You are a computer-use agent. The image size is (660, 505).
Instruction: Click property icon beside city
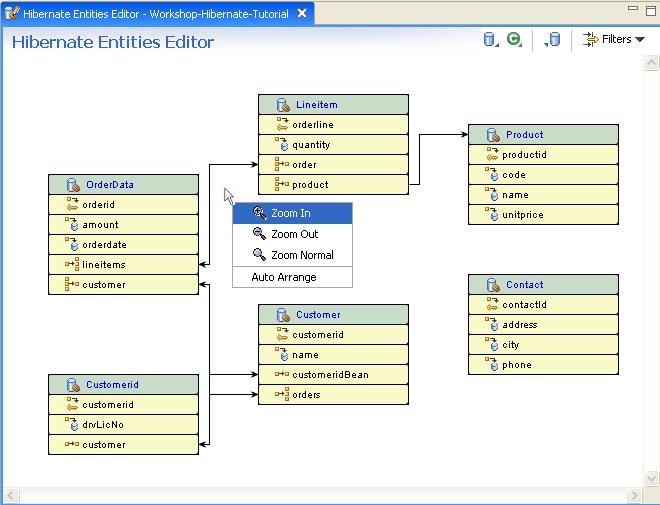point(492,344)
